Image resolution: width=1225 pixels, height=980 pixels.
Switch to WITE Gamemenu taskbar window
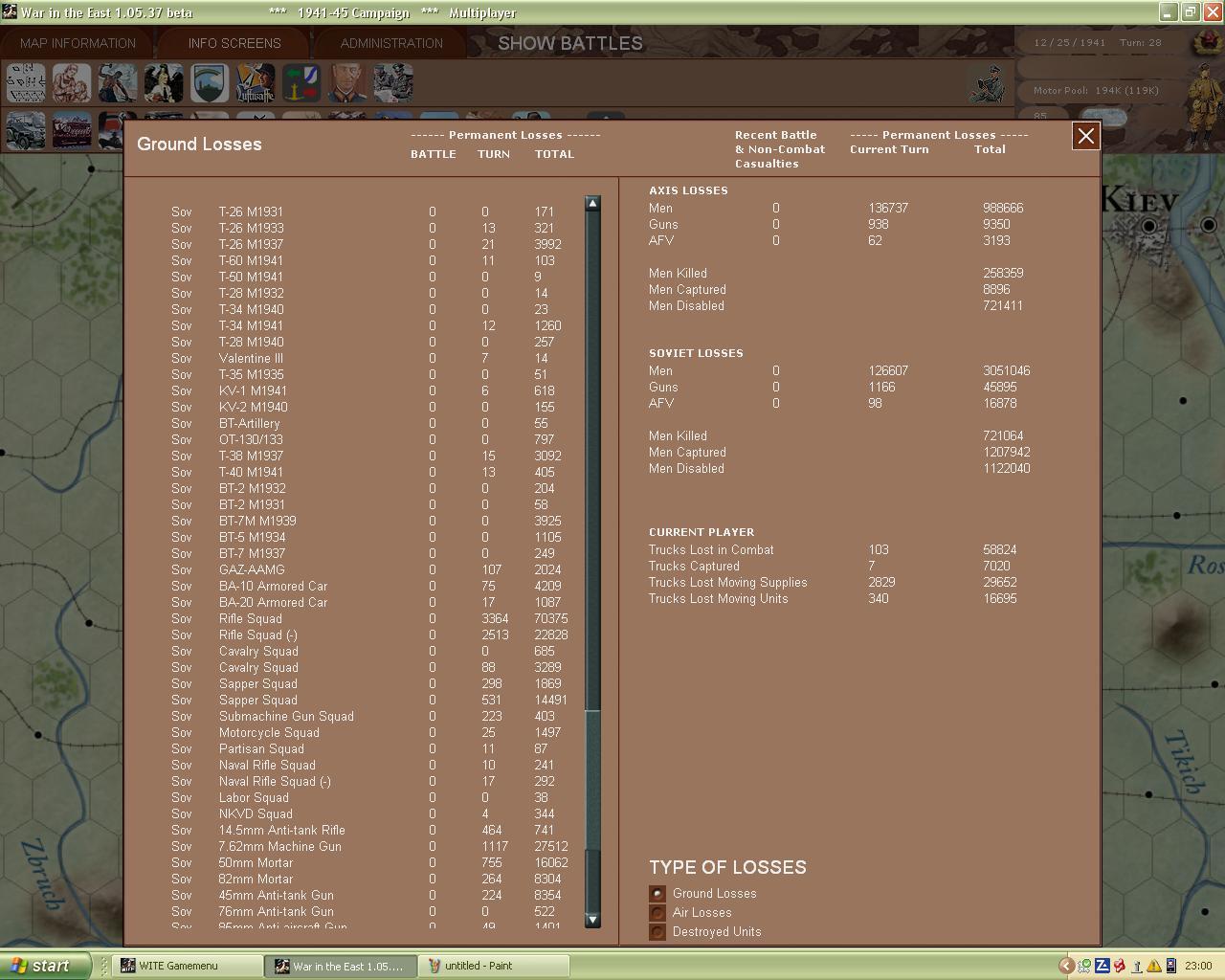188,966
